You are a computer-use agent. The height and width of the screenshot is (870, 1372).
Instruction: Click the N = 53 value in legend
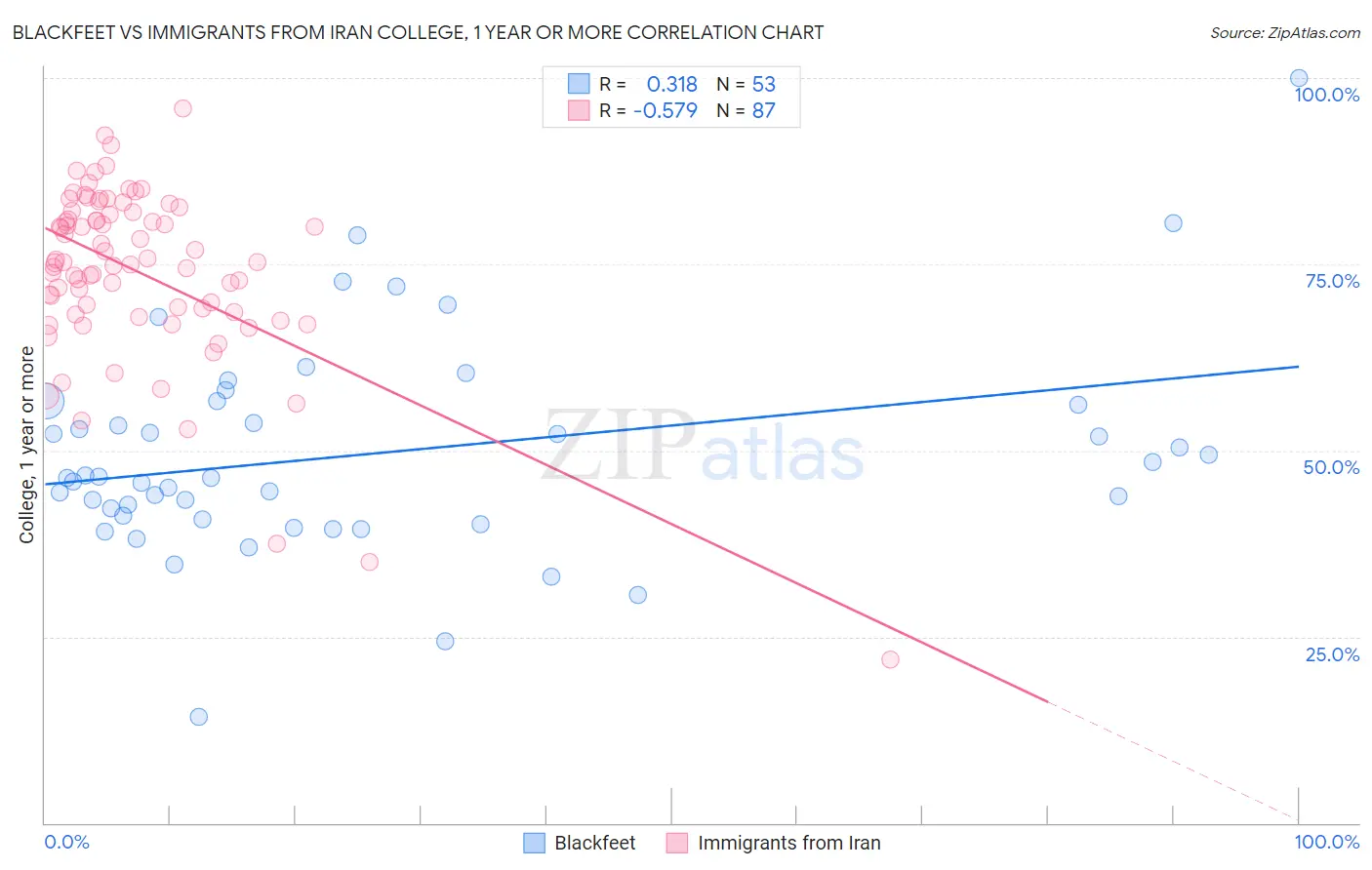point(746,84)
